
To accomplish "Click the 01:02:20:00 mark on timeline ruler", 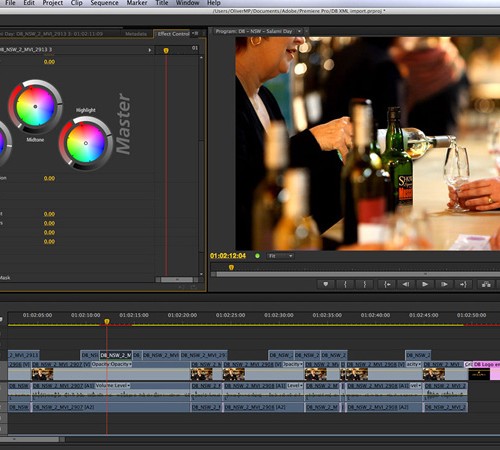I will point(182,315).
